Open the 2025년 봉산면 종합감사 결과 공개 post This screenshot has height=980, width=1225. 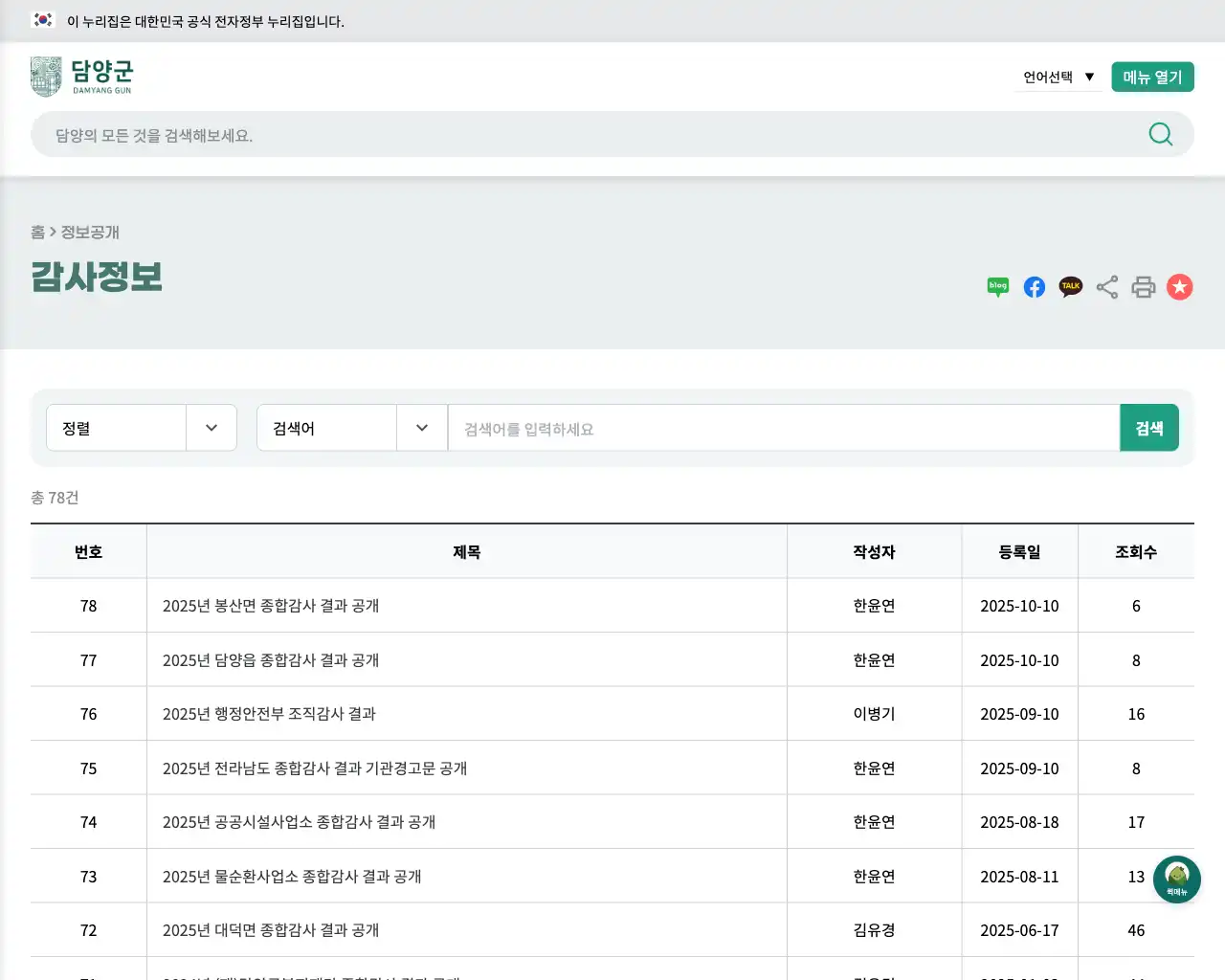273,606
